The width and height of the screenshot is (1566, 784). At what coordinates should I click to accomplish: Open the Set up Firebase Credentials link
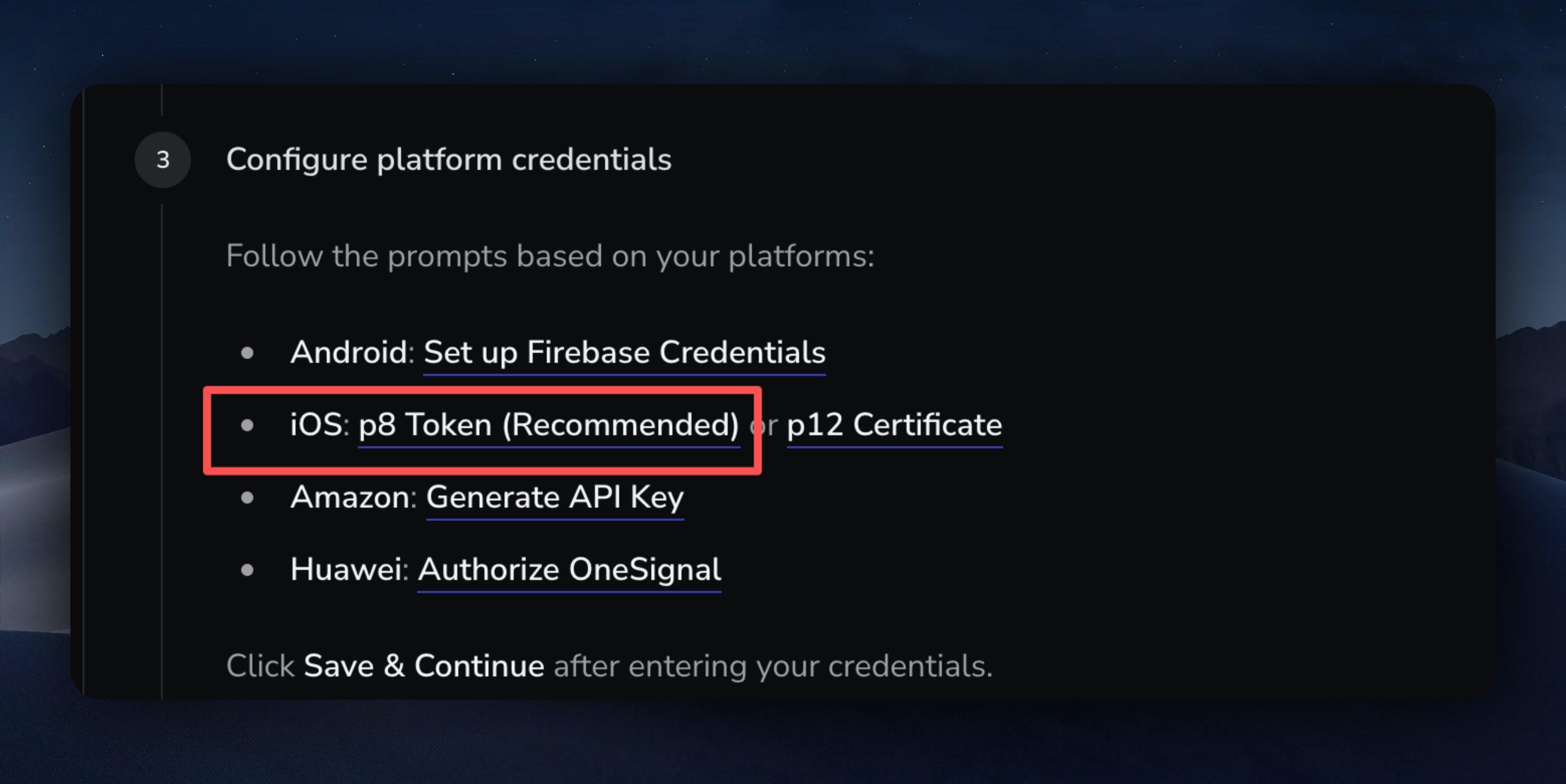click(624, 352)
